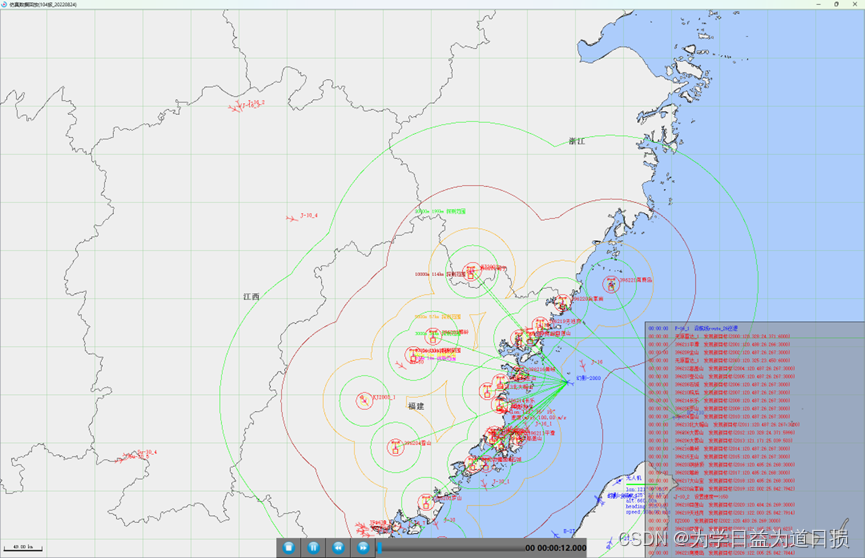The image size is (865, 558).
Task: Fast-forward the replay playback
Action: pyautogui.click(x=363, y=548)
